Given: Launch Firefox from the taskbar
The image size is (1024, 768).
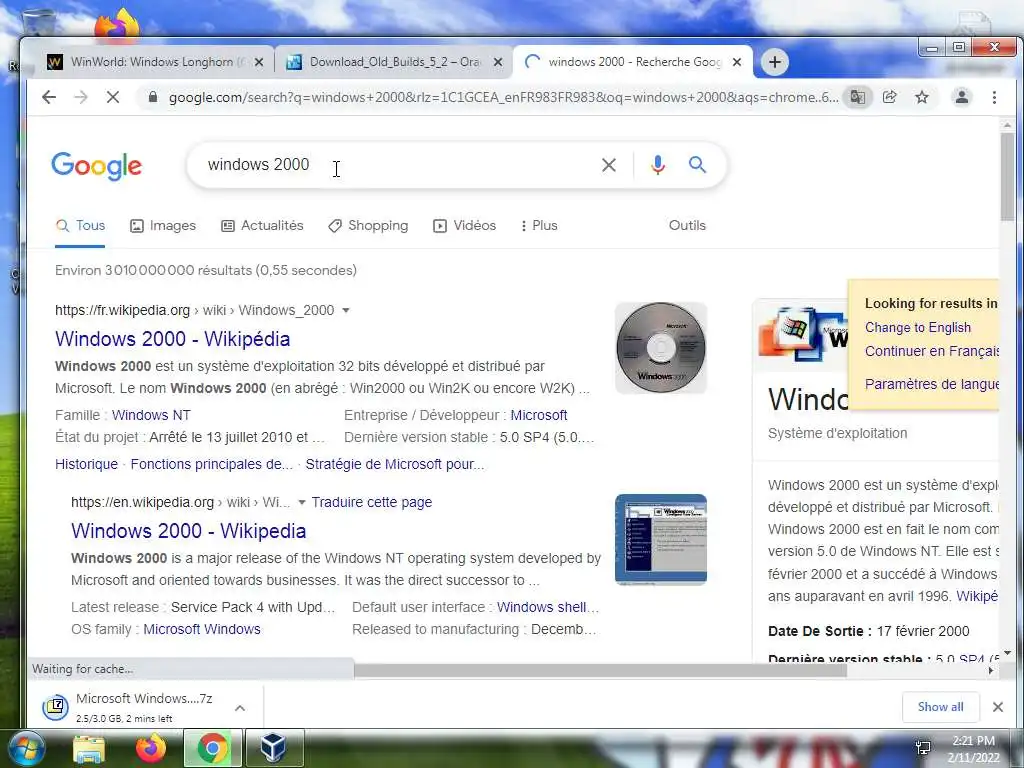Looking at the screenshot, I should (x=151, y=749).
